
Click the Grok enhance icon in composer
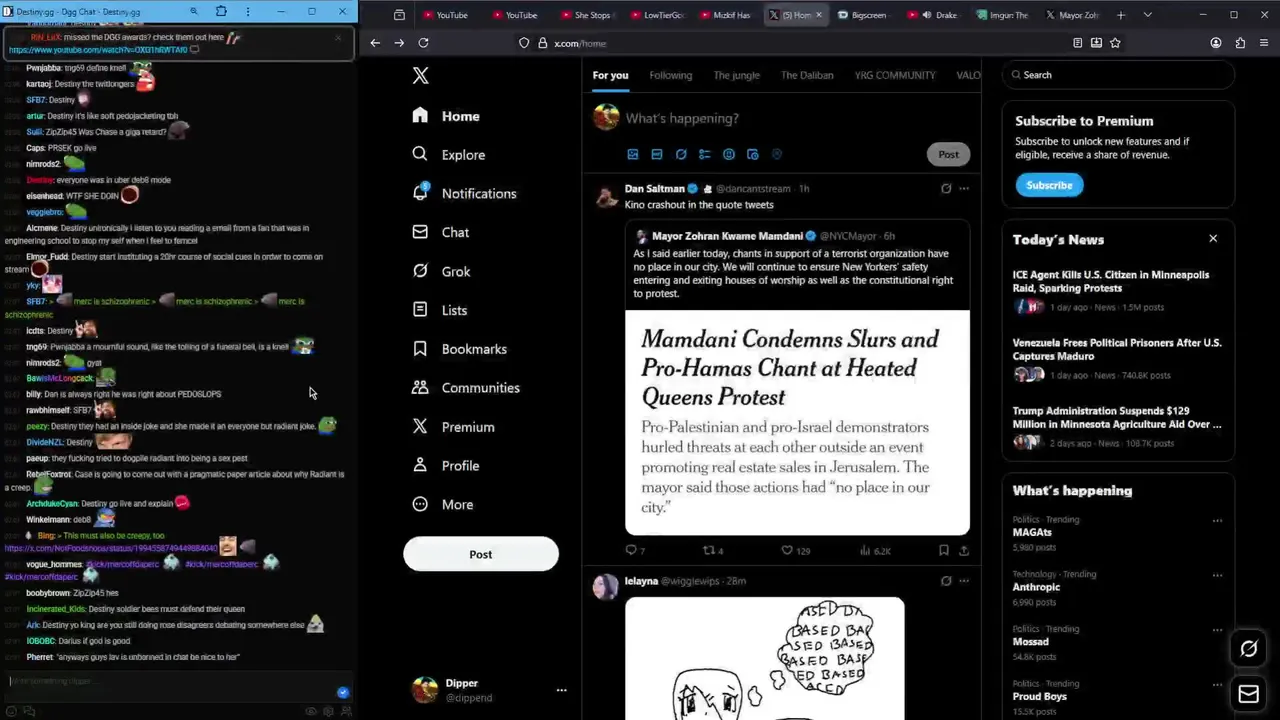pos(681,154)
